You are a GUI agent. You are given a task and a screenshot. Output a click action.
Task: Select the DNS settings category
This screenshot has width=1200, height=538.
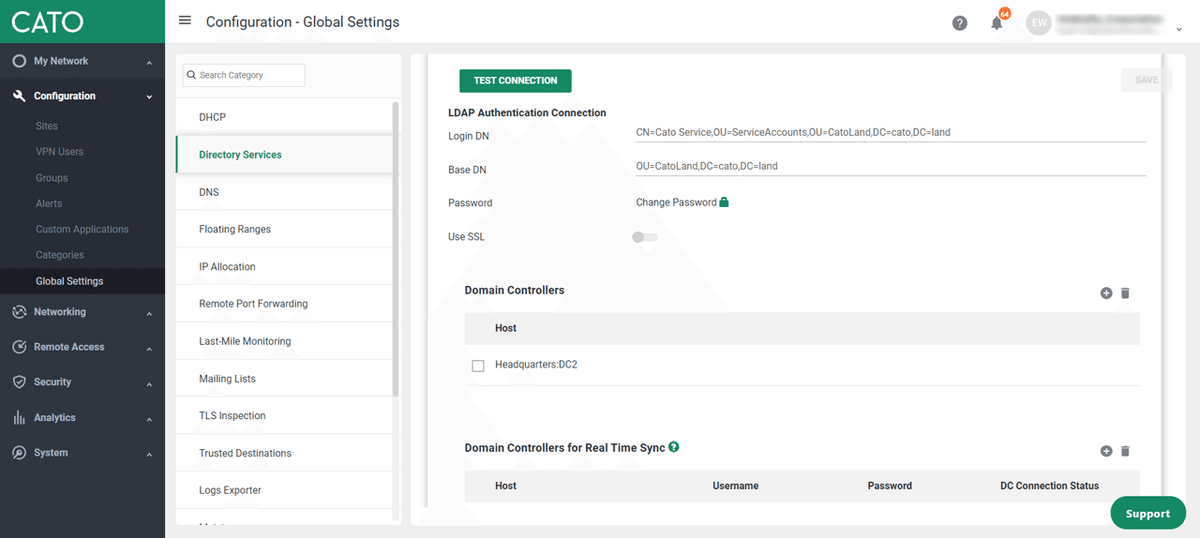tap(209, 192)
